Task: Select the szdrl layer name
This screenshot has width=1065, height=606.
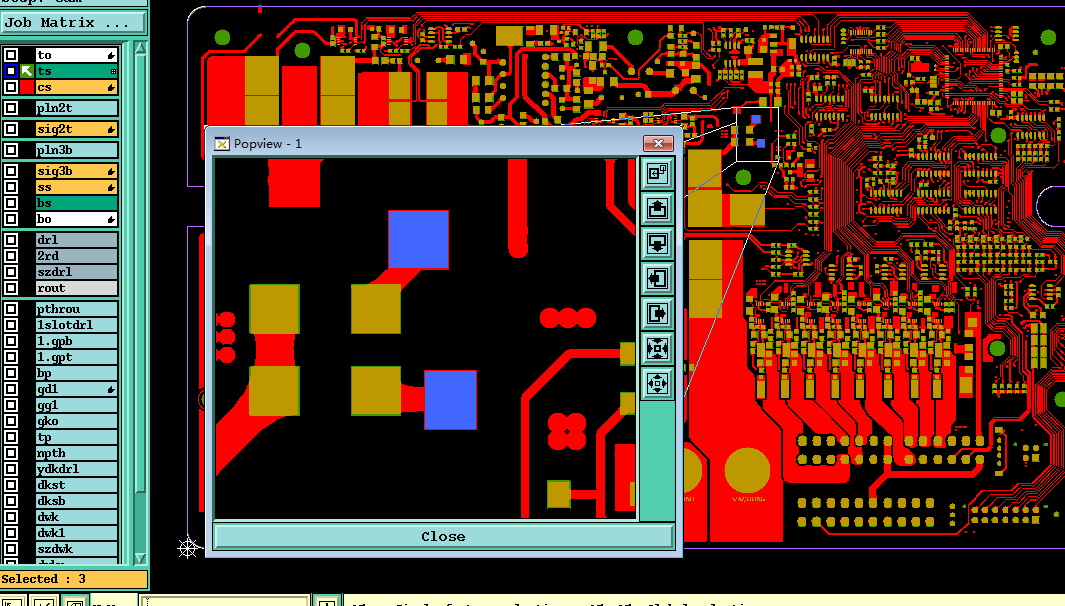Action: click(77, 272)
